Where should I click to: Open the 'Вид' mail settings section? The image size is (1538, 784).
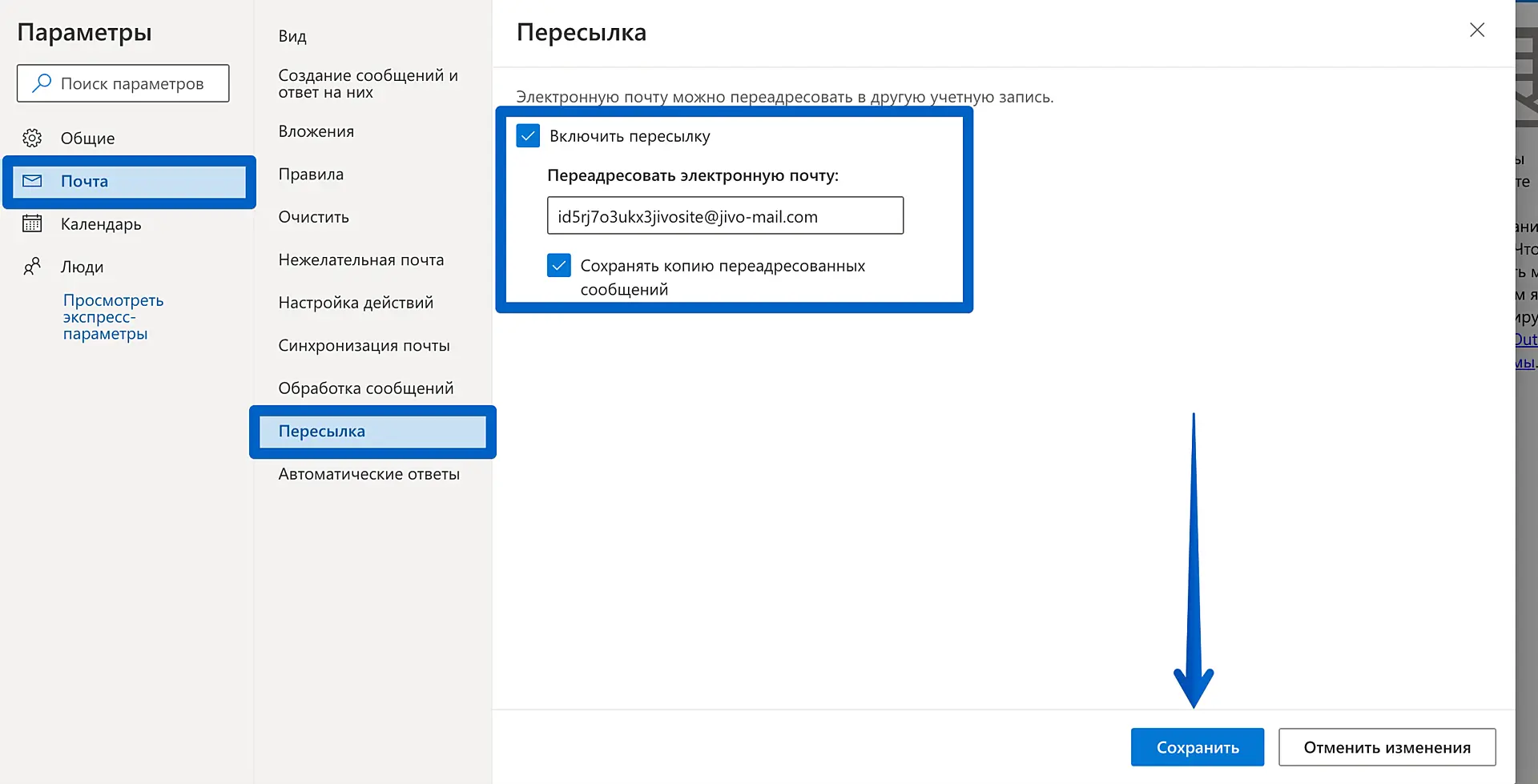coord(292,36)
